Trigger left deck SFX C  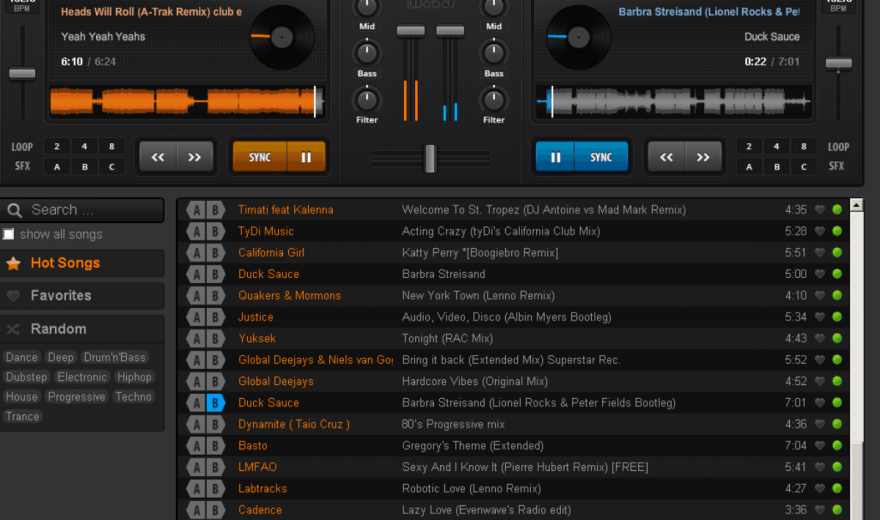(112, 167)
